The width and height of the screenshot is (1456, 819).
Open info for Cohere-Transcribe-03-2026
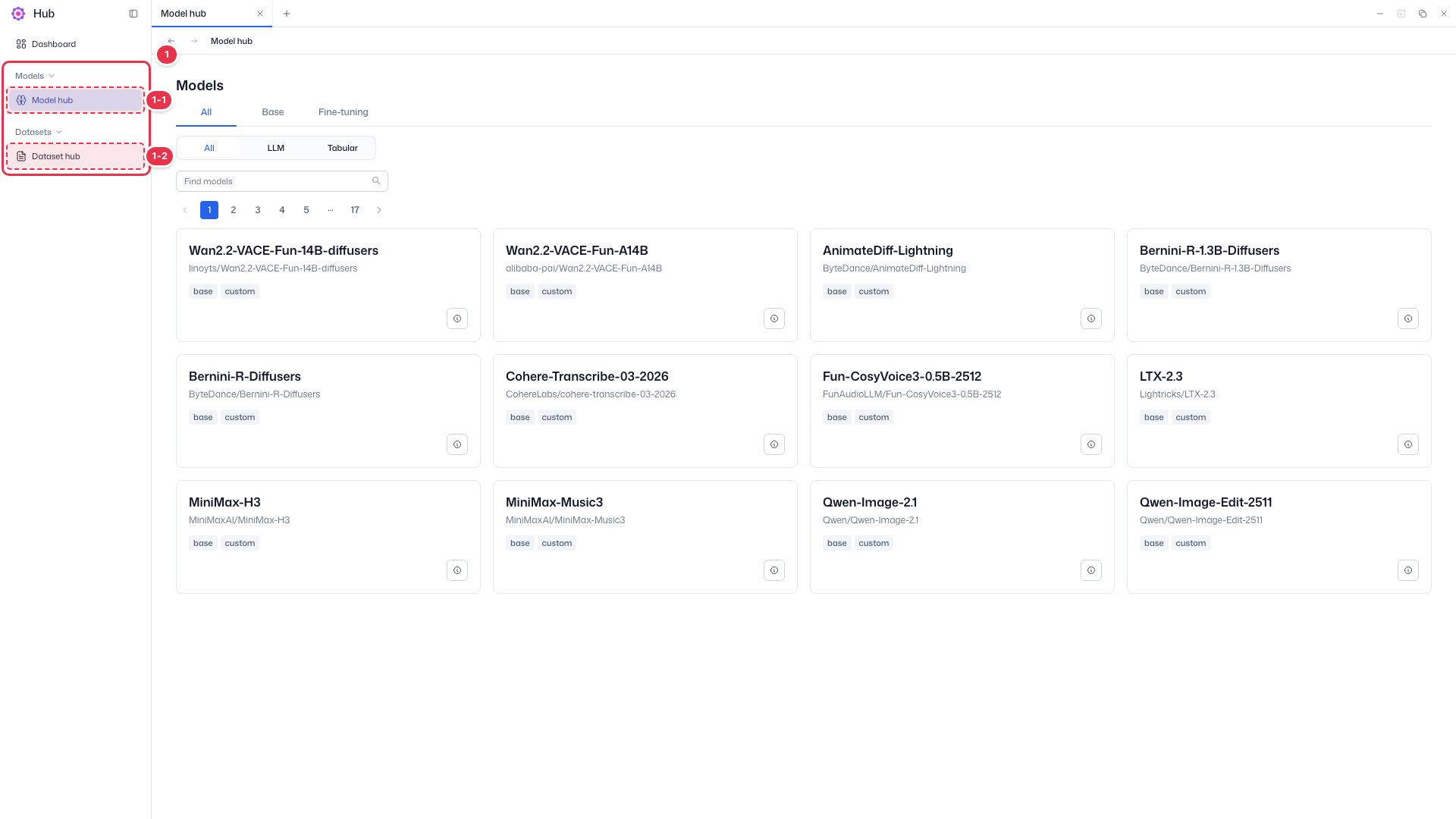tap(774, 444)
